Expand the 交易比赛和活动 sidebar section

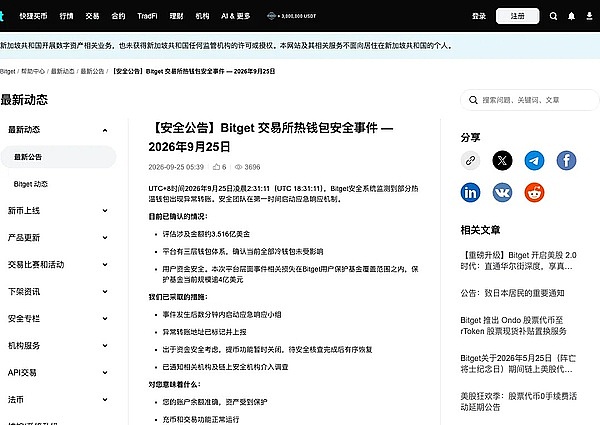coord(105,264)
